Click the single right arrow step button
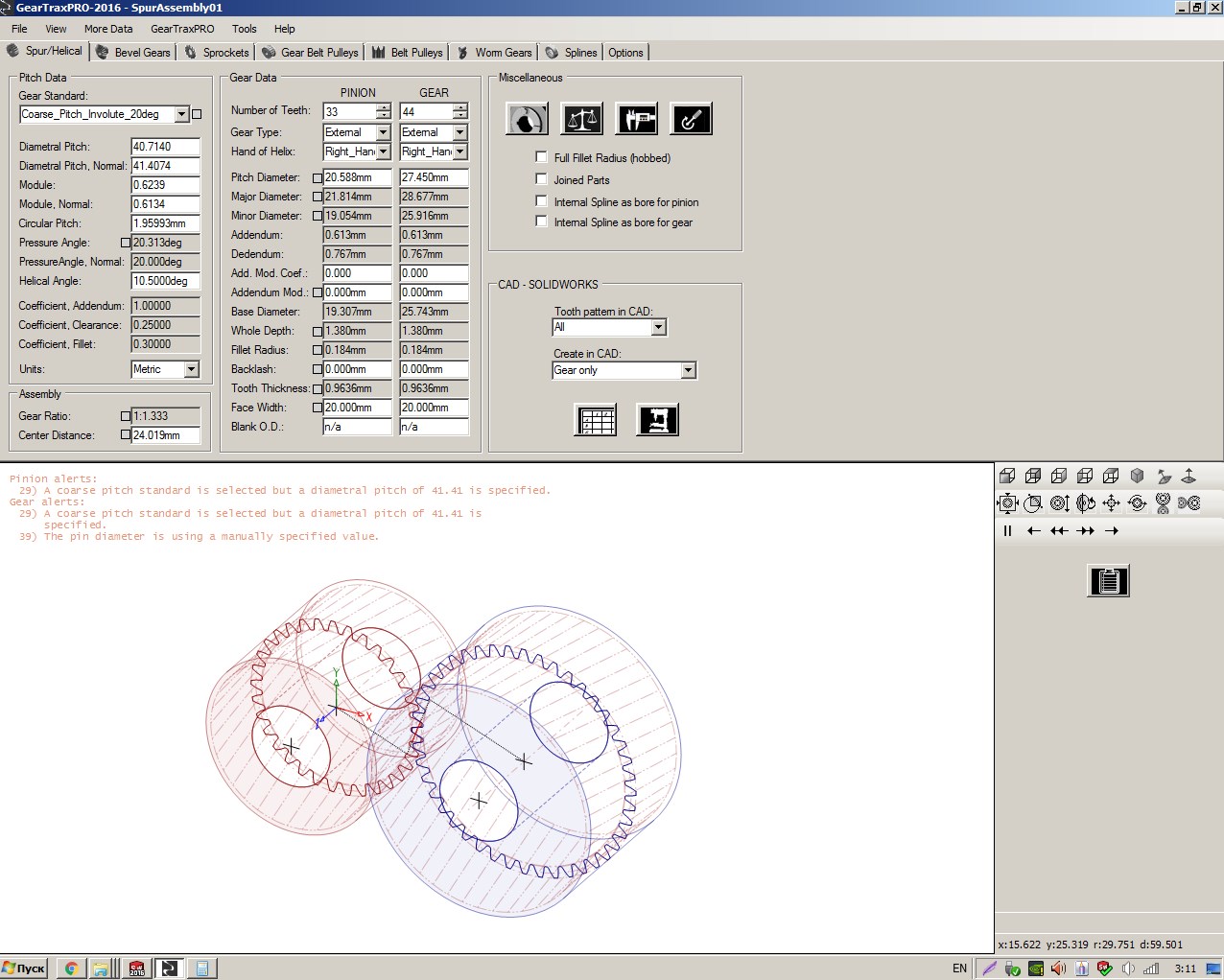 1112,530
